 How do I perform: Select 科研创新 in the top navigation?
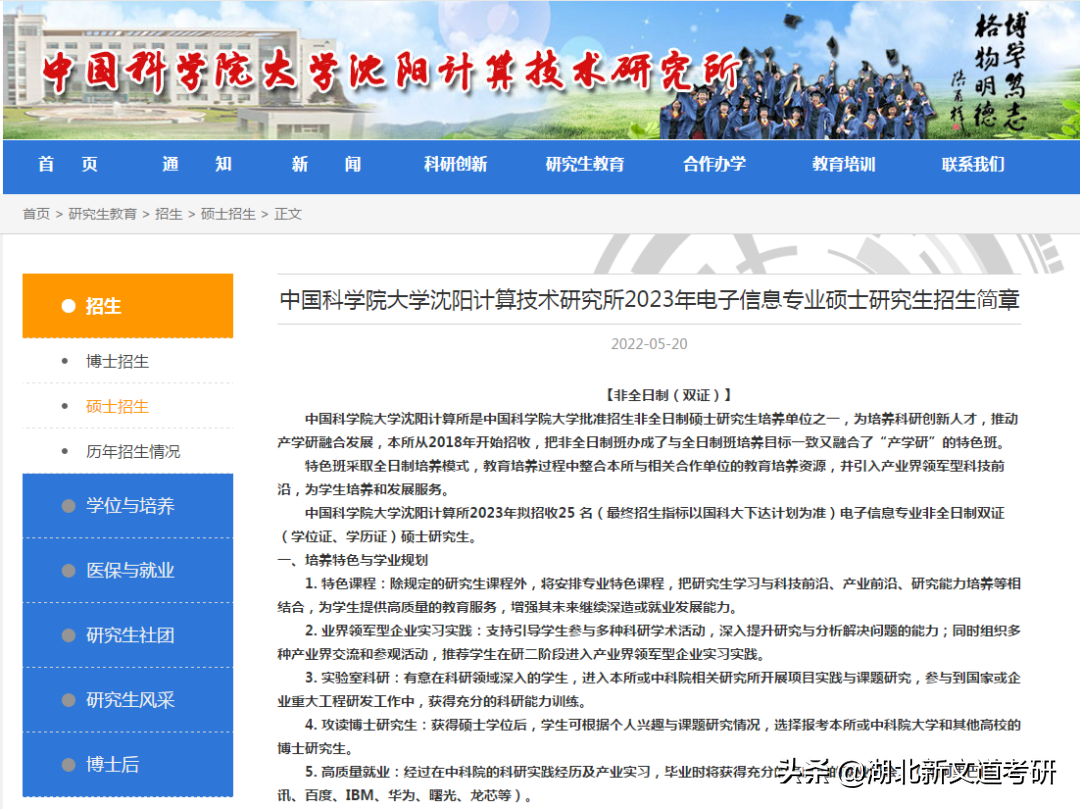coord(454,166)
